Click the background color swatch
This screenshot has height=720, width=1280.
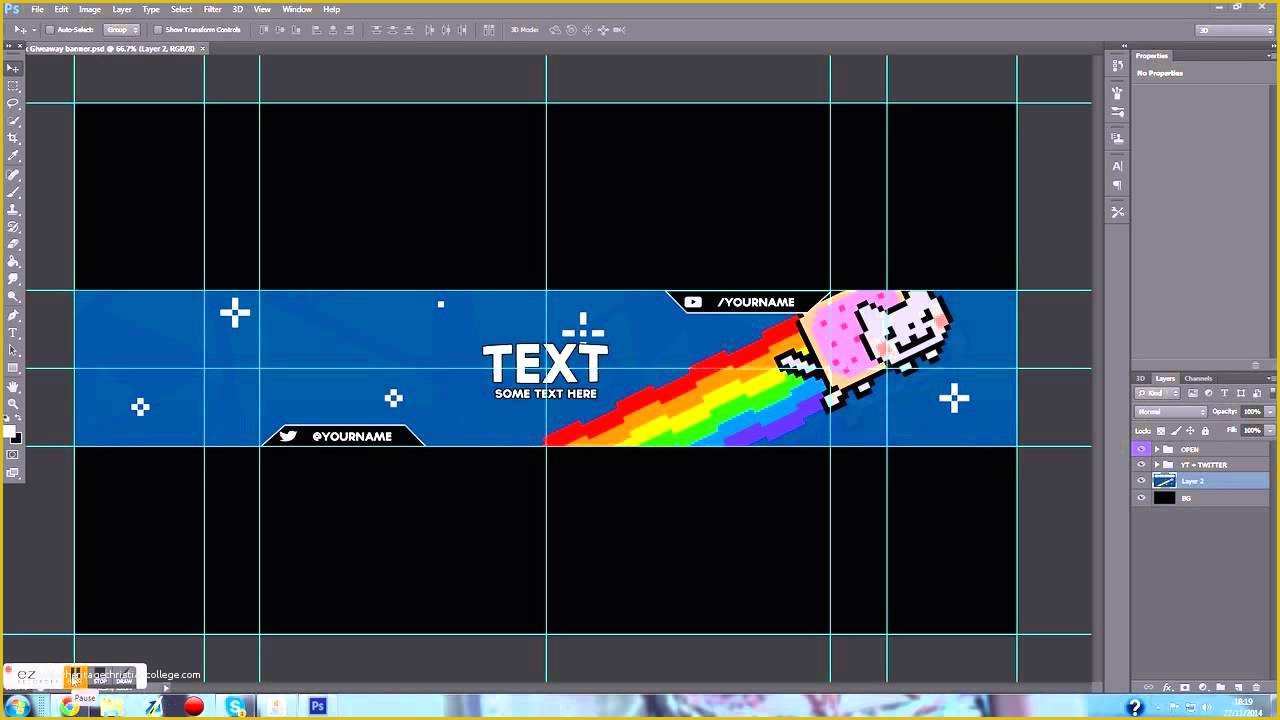(x=18, y=439)
